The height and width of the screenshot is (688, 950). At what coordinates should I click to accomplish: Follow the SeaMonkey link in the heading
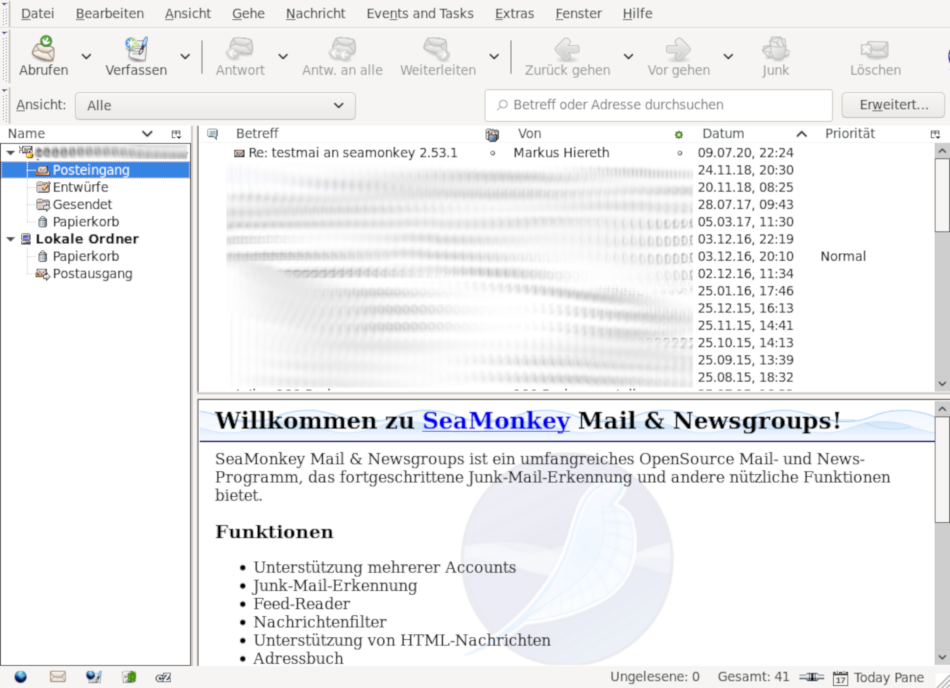(x=496, y=420)
